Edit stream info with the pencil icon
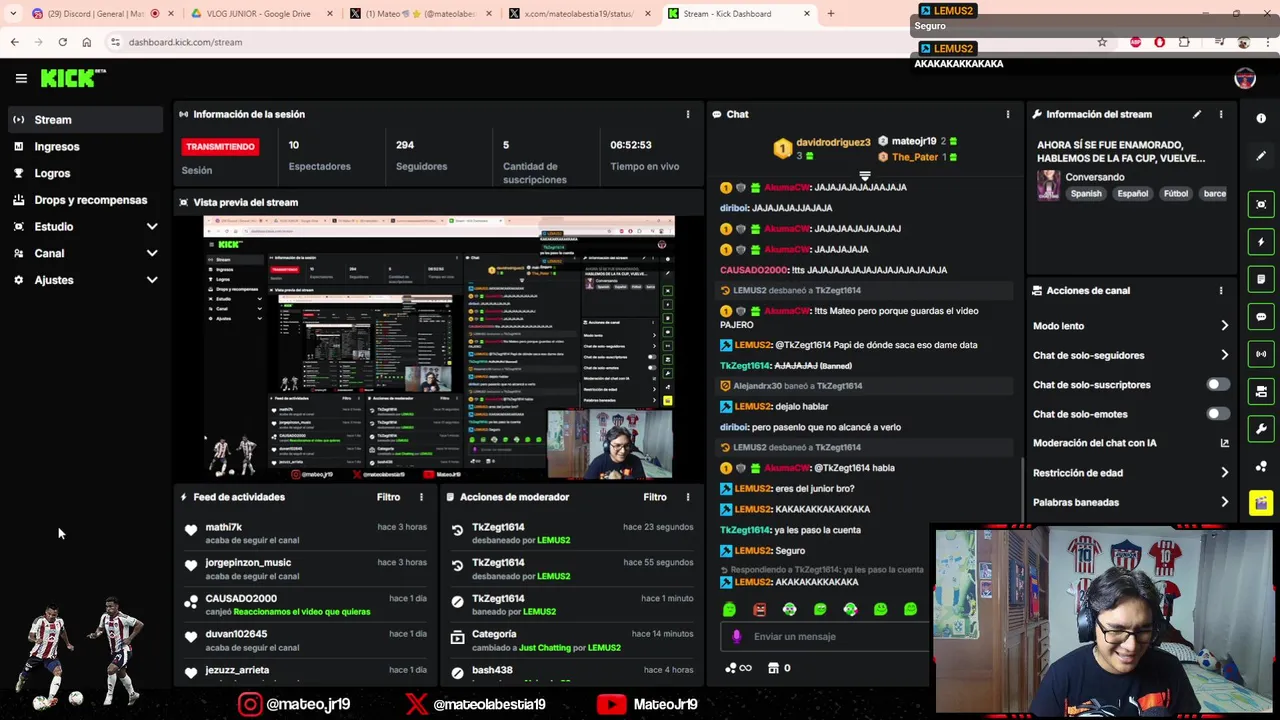The image size is (1280, 720). point(1197,114)
